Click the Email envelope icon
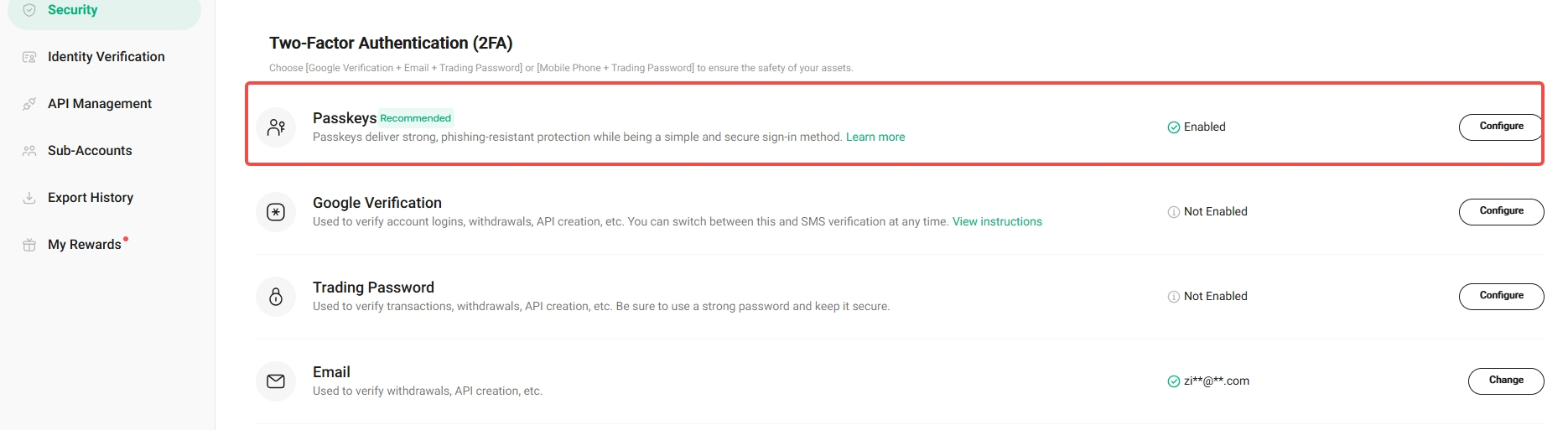This screenshot has width=1568, height=430. [x=276, y=381]
